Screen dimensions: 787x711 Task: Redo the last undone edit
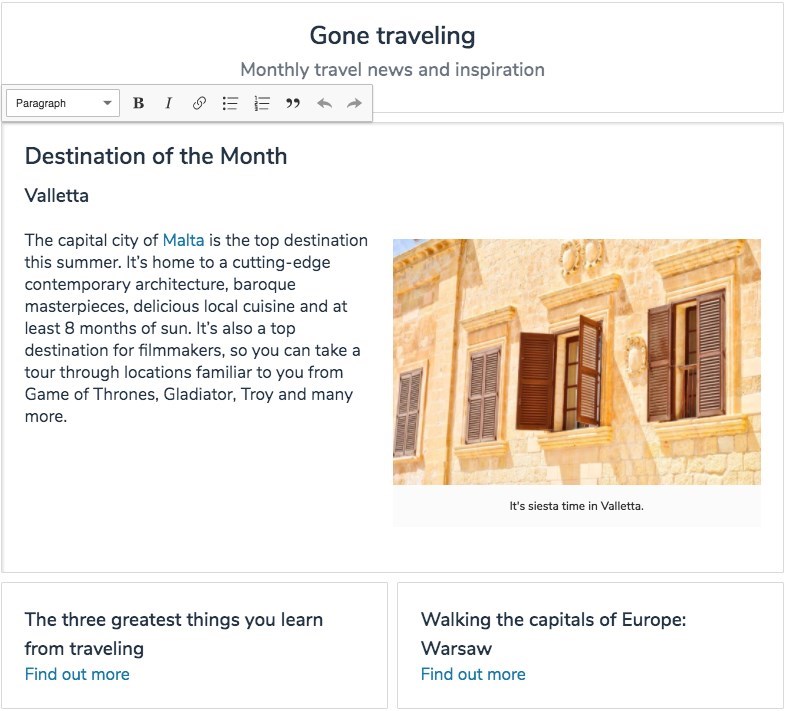354,103
